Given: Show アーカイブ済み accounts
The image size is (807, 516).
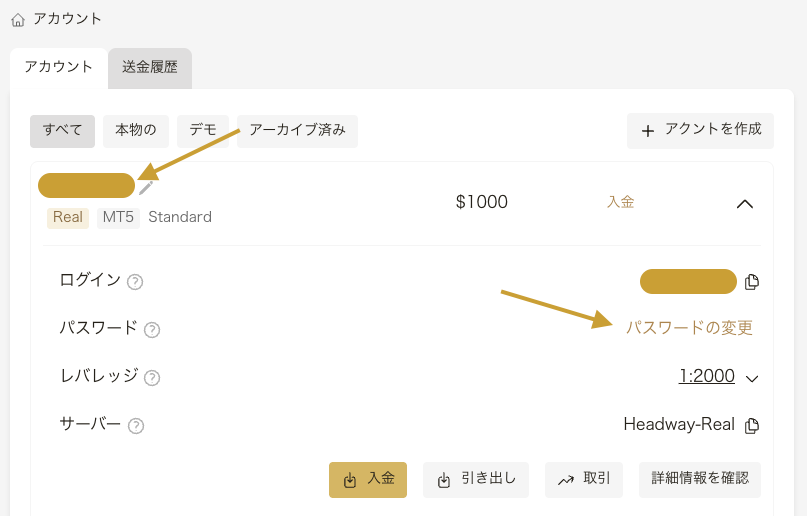Looking at the screenshot, I should (297, 131).
